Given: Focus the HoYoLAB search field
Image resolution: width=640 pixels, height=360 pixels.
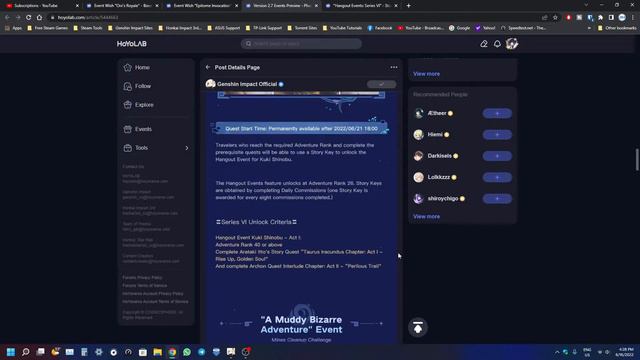Looking at the screenshot, I should [301, 44].
